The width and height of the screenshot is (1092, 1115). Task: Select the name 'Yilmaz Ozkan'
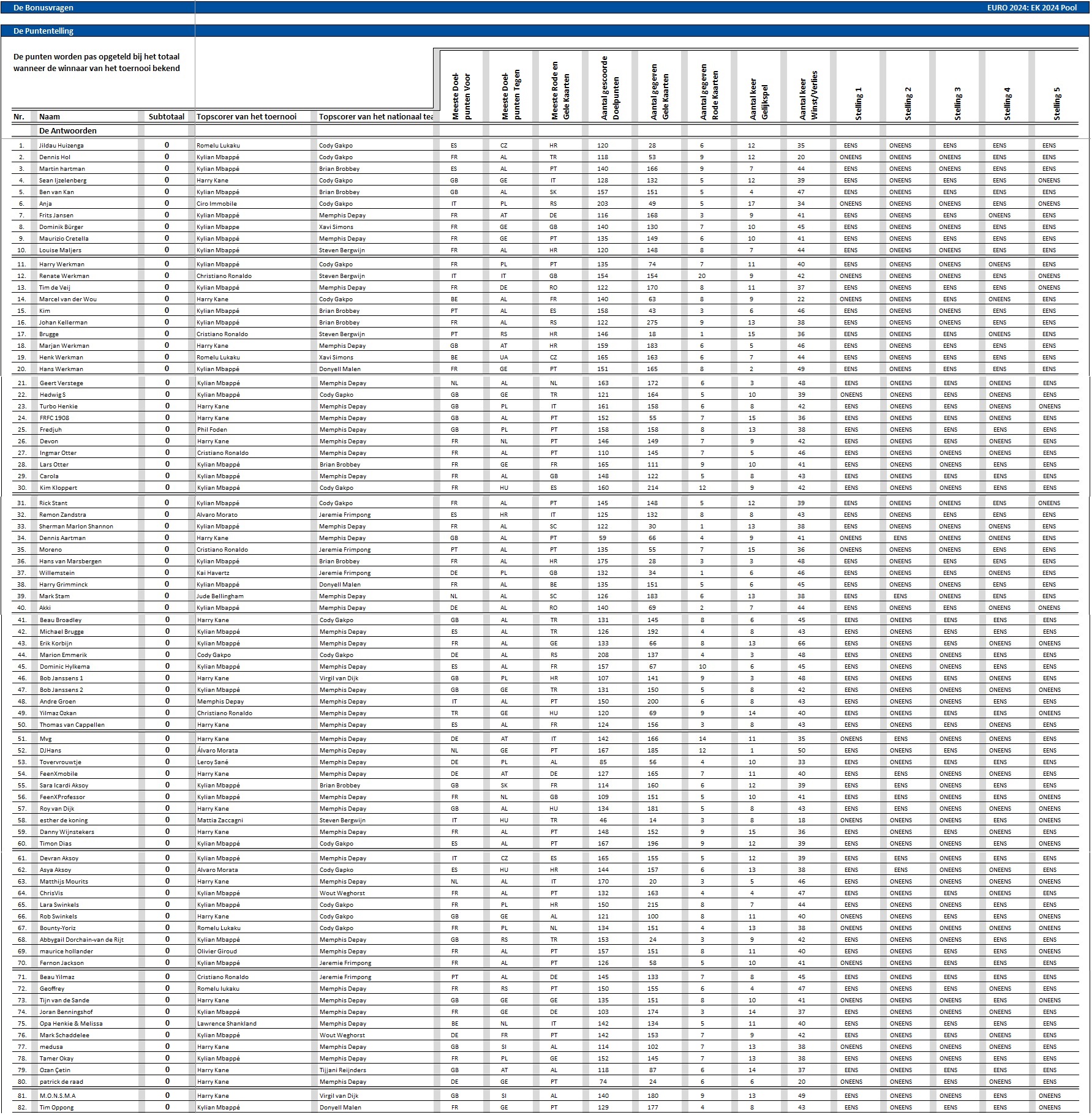58,713
